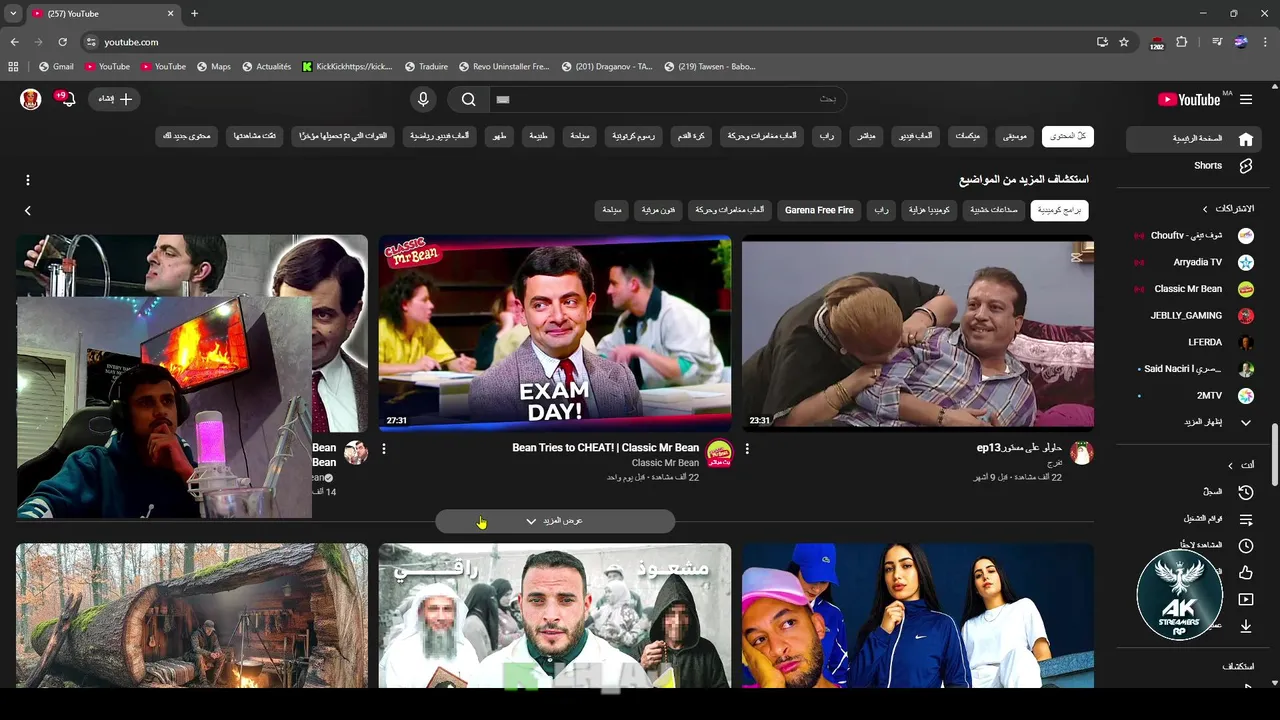Open LFERDA channel subscription
Image resolution: width=1280 pixels, height=720 pixels.
(x=1192, y=342)
